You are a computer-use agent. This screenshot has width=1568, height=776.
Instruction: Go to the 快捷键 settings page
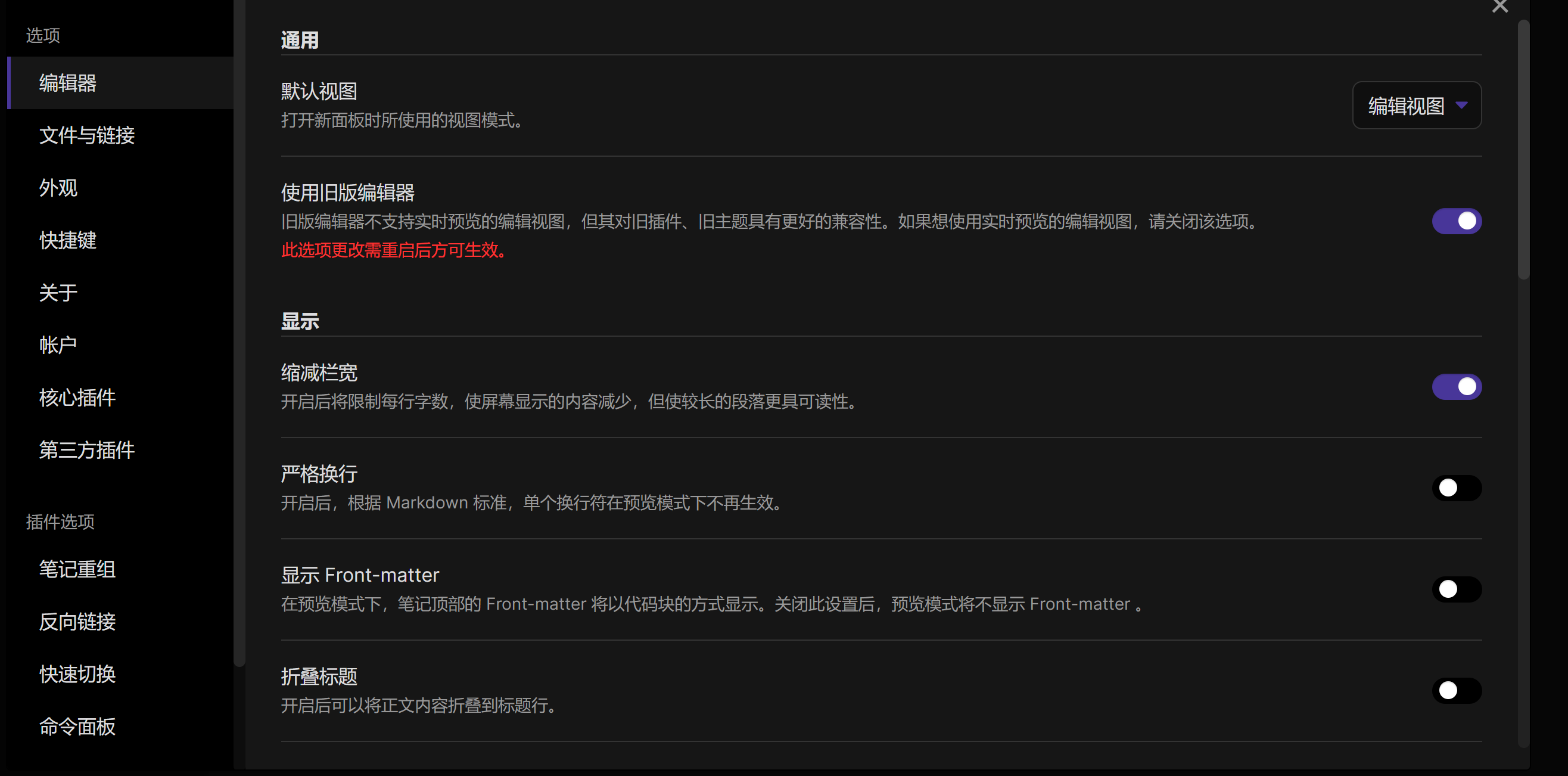tap(67, 240)
